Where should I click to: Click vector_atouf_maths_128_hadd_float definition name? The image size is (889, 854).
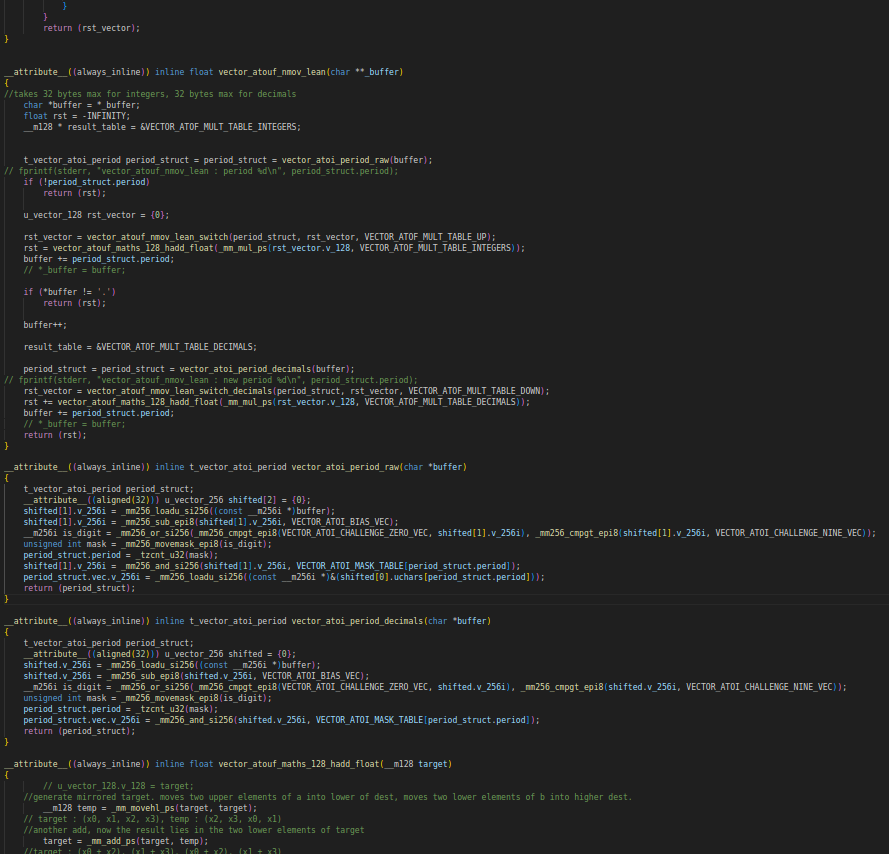299,764
